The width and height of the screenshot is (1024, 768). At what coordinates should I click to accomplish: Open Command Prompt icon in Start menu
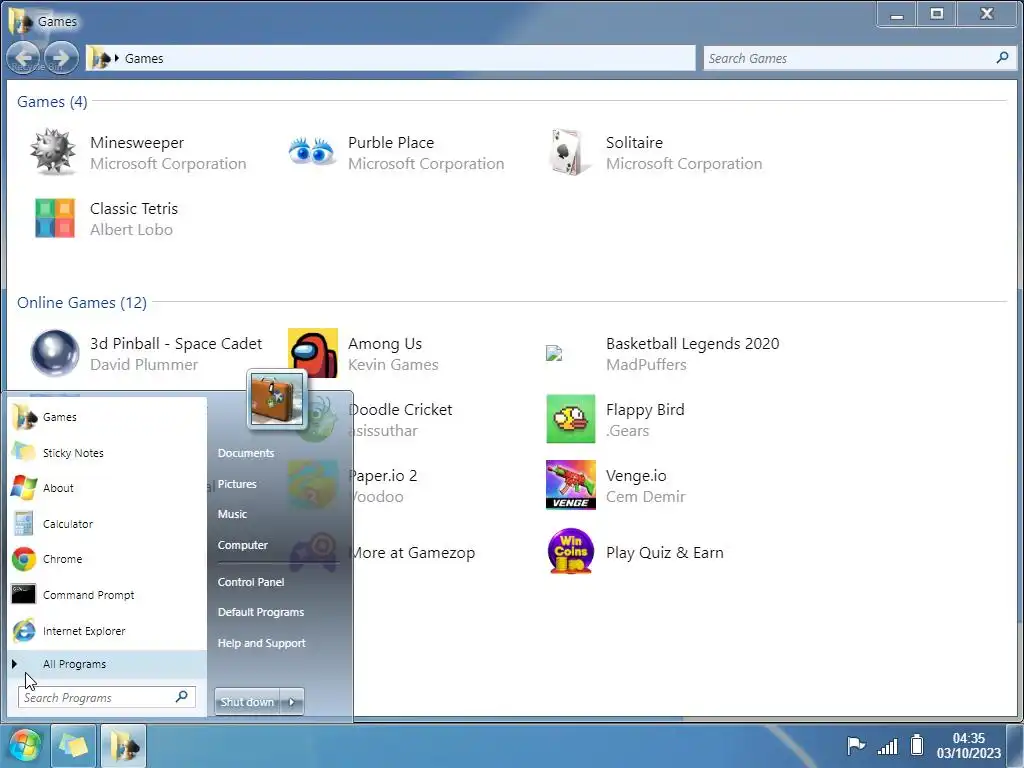click(x=24, y=595)
